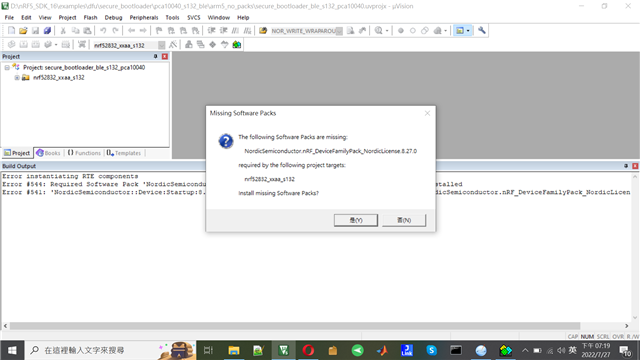Switch to the Functions tab

(x=84, y=153)
